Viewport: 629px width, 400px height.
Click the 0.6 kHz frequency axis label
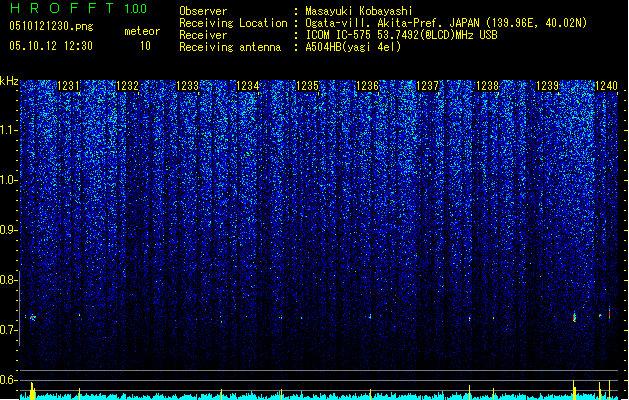(8, 380)
